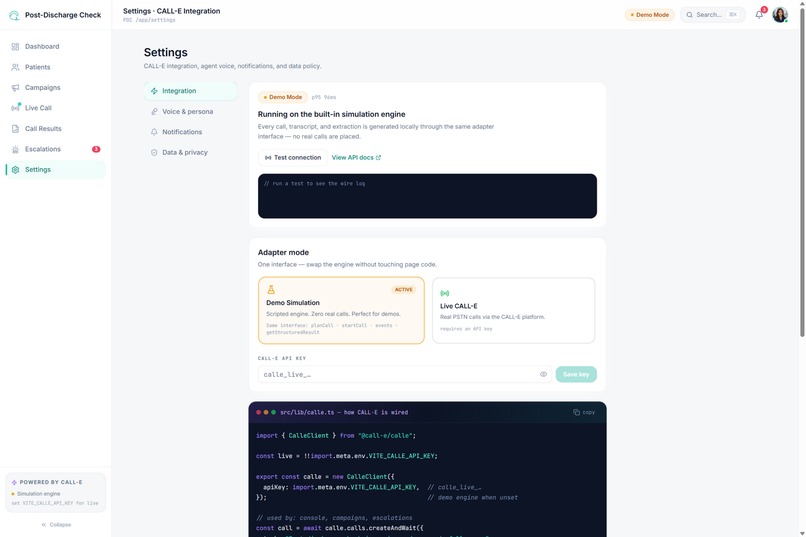The height and width of the screenshot is (537, 806).
Task: Click the Settings gear icon
Action: (x=15, y=170)
